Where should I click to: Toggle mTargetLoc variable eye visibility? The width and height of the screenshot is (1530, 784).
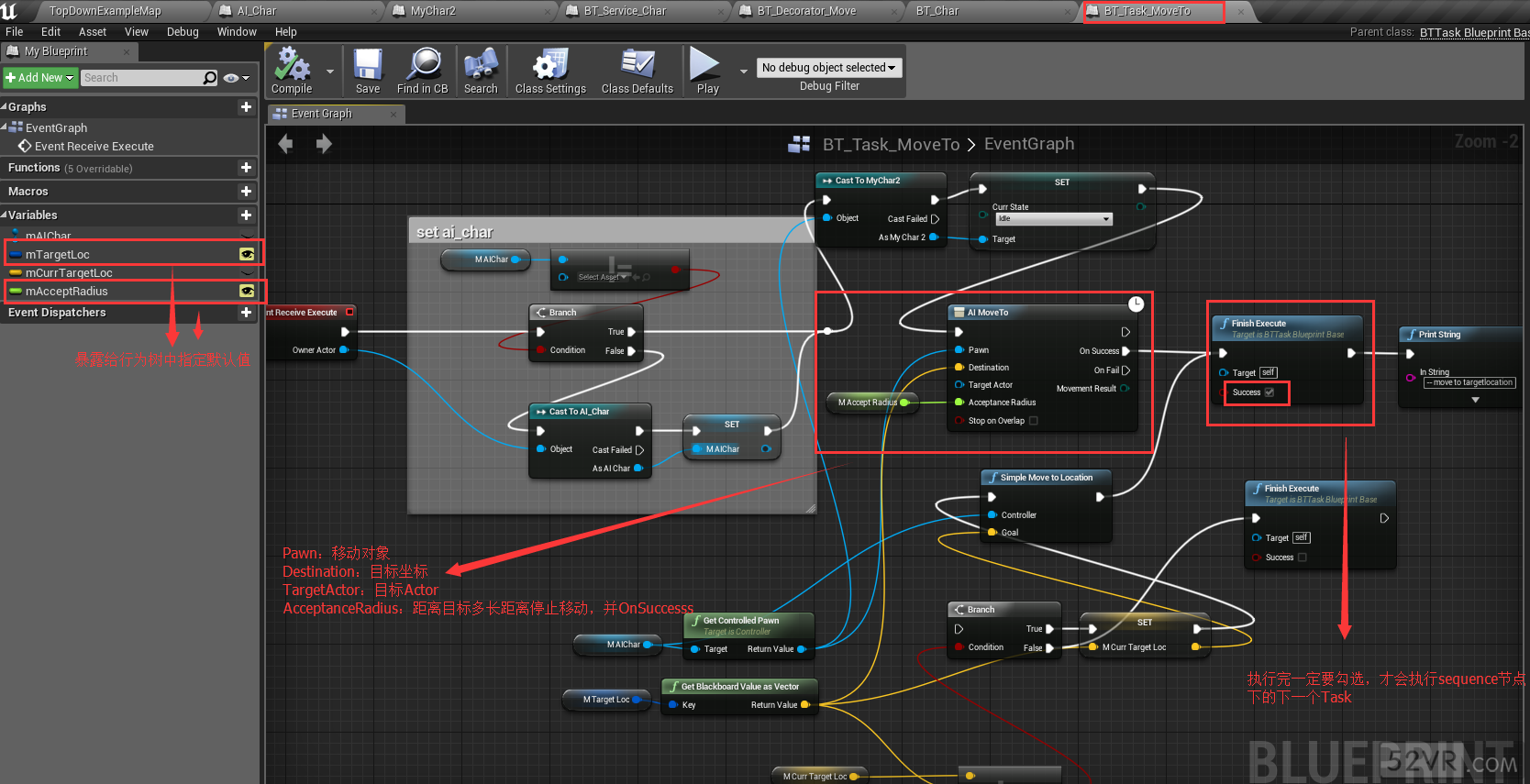247,254
